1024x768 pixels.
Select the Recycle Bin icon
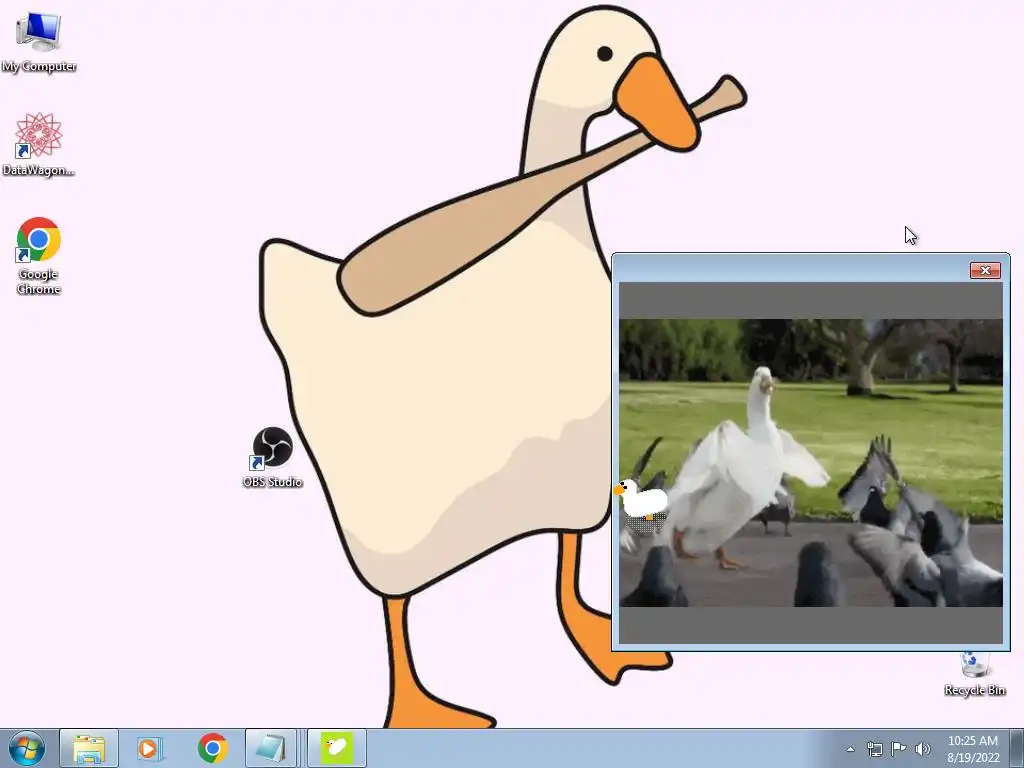974,675
